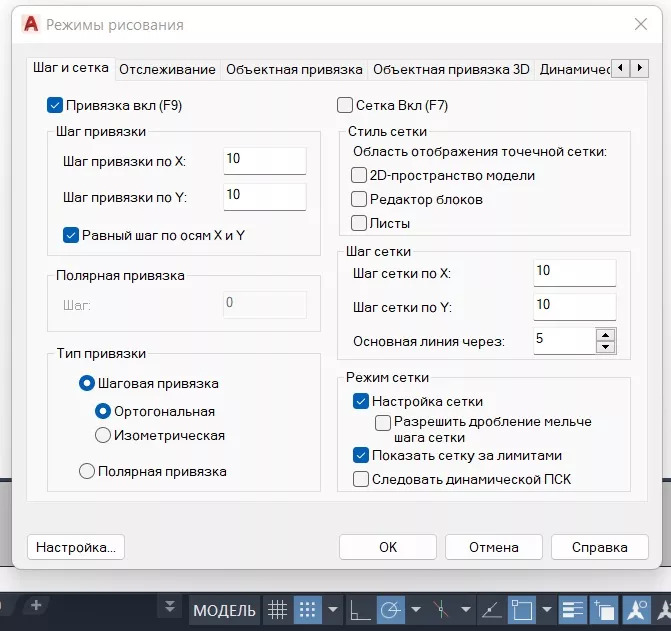Viewport: 671px width, 631px height.
Task: Click the "Настройка..." button
Action: 76,547
